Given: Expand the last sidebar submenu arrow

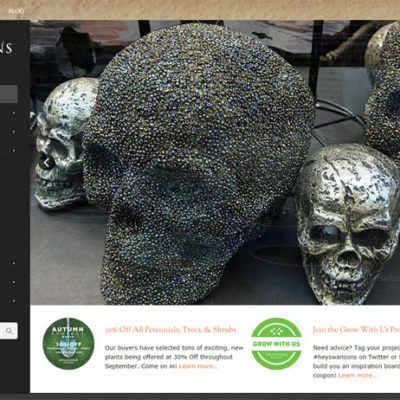Looking at the screenshot, I should pos(14,301).
